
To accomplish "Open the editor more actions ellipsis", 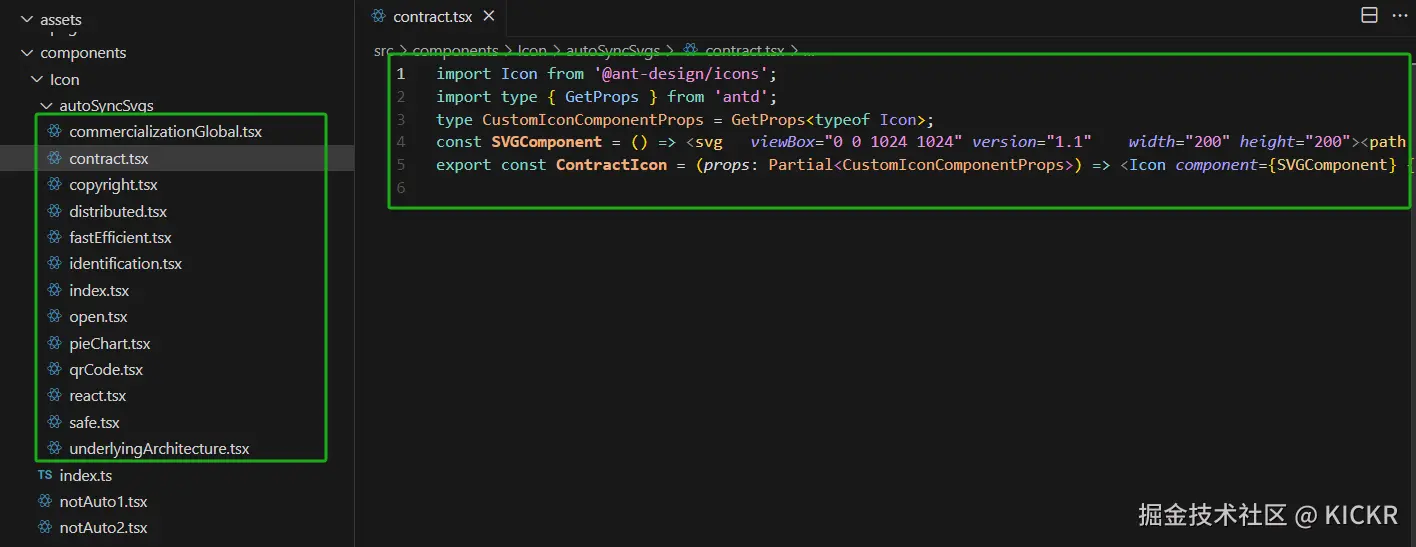I will 1399,15.
